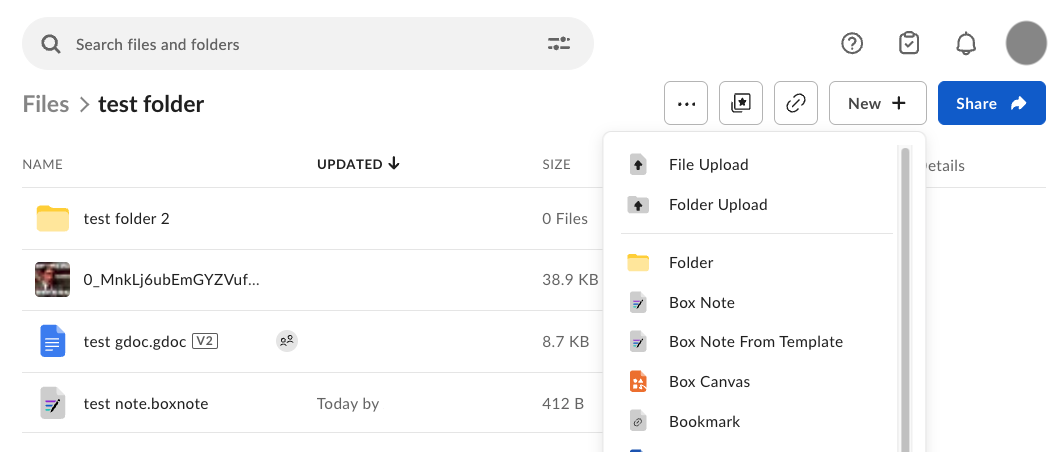Choose Bookmark from New menu
The height and width of the screenshot is (452, 1060).
(x=704, y=422)
